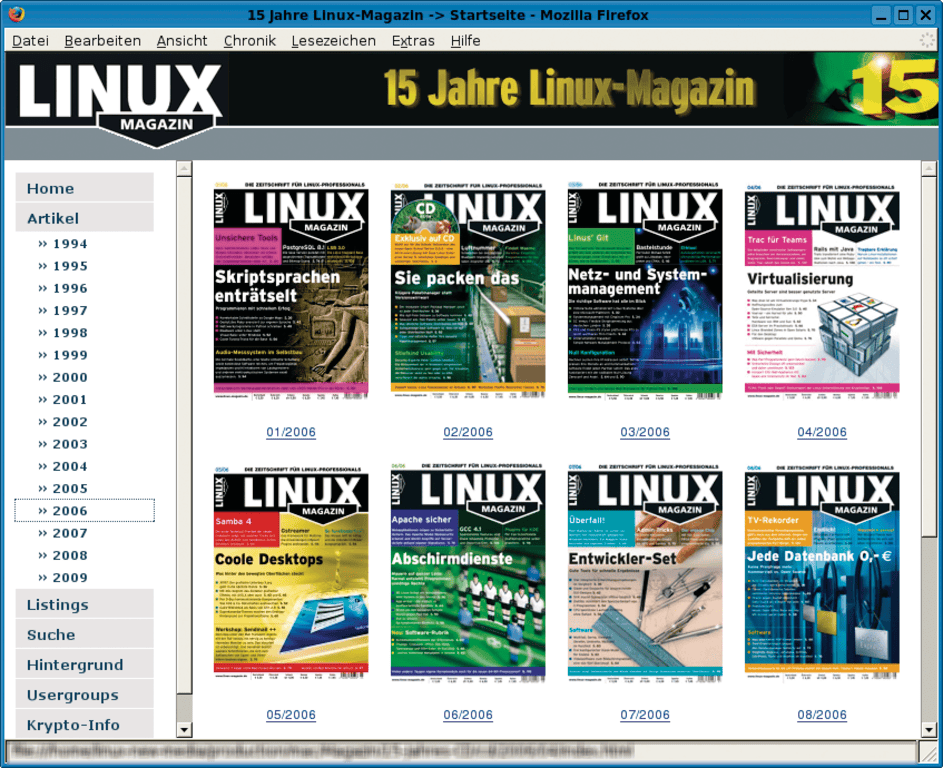Viewport: 943px width, 768px height.
Task: Select year 1998 in the article list
Action: (x=63, y=333)
